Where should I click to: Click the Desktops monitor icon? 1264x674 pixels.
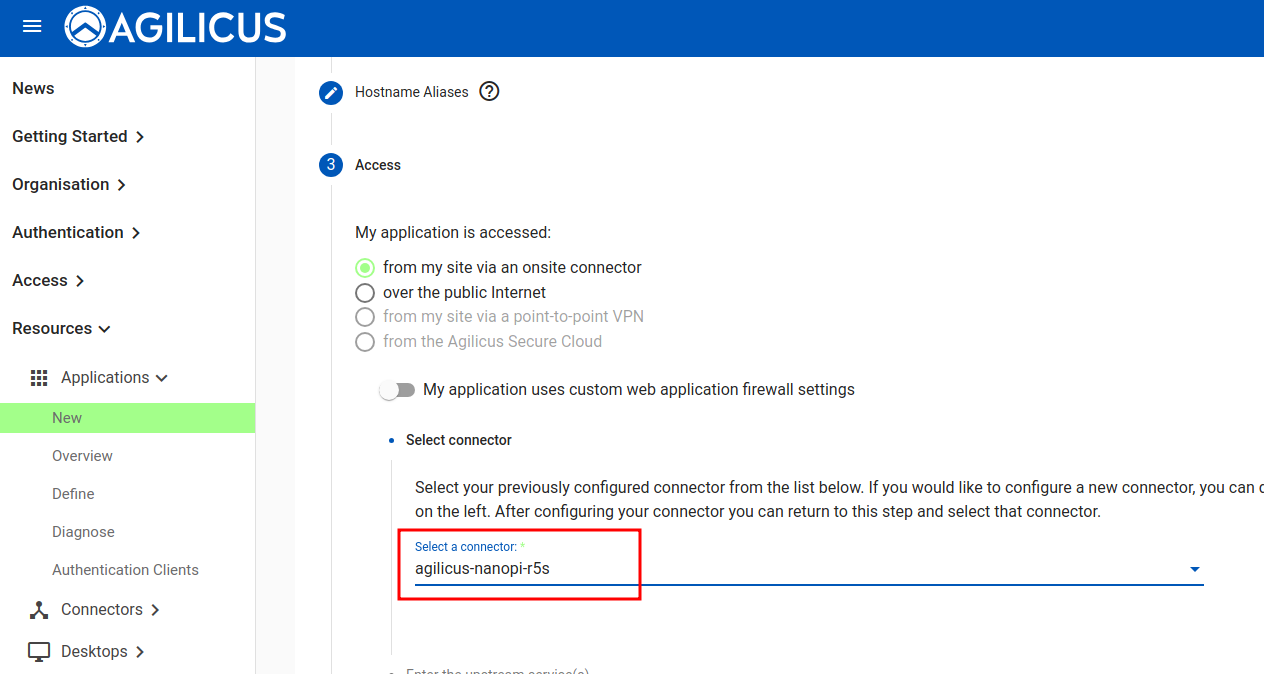pos(39,652)
